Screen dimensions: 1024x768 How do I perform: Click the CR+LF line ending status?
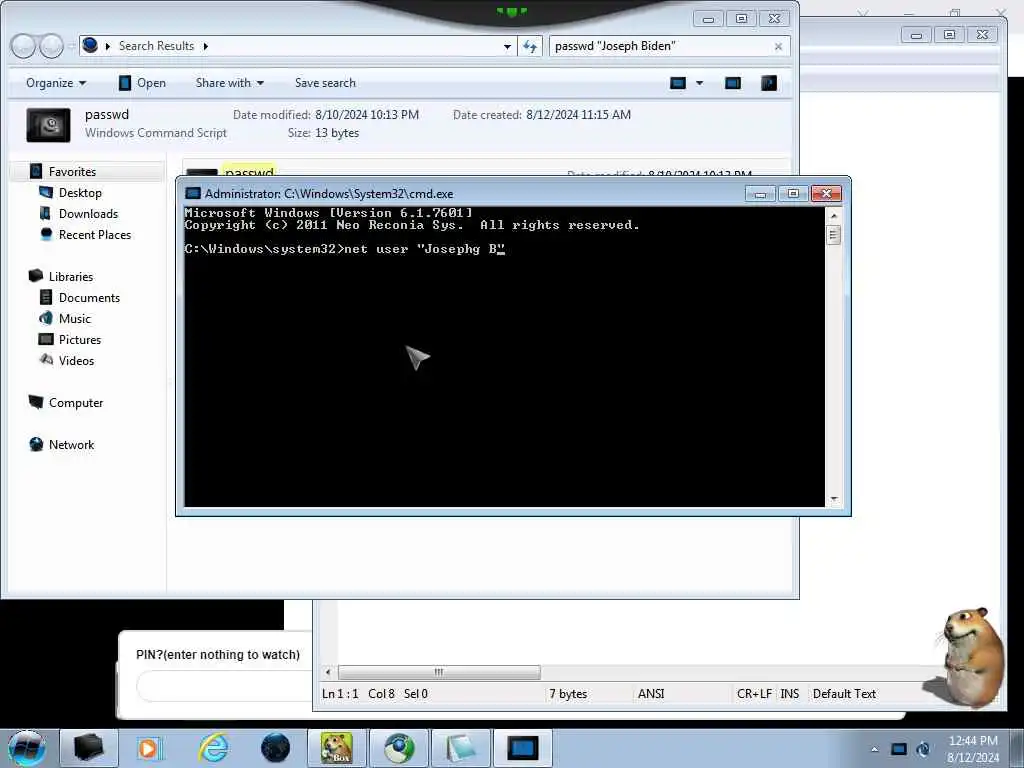tap(754, 694)
